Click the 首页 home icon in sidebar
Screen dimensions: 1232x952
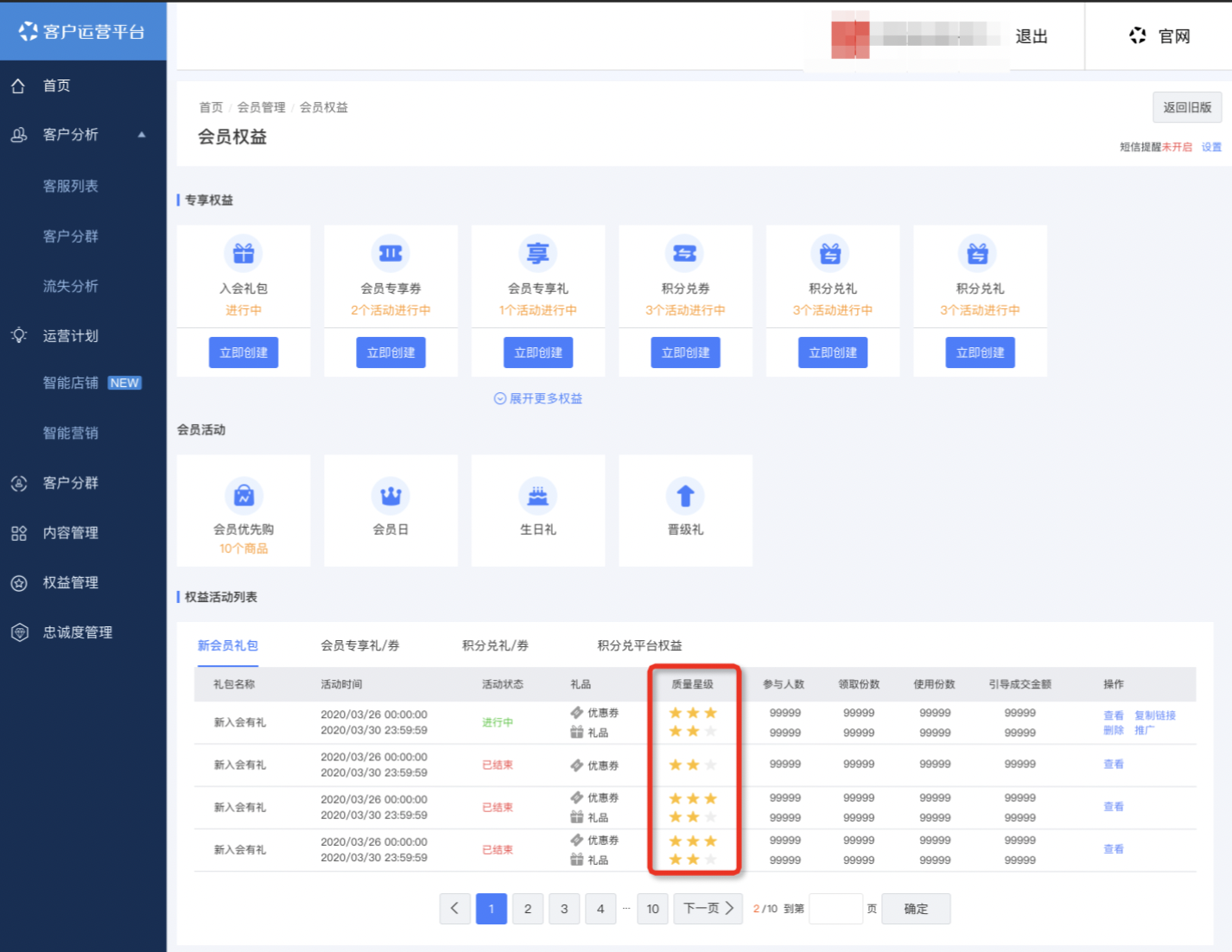(18, 86)
